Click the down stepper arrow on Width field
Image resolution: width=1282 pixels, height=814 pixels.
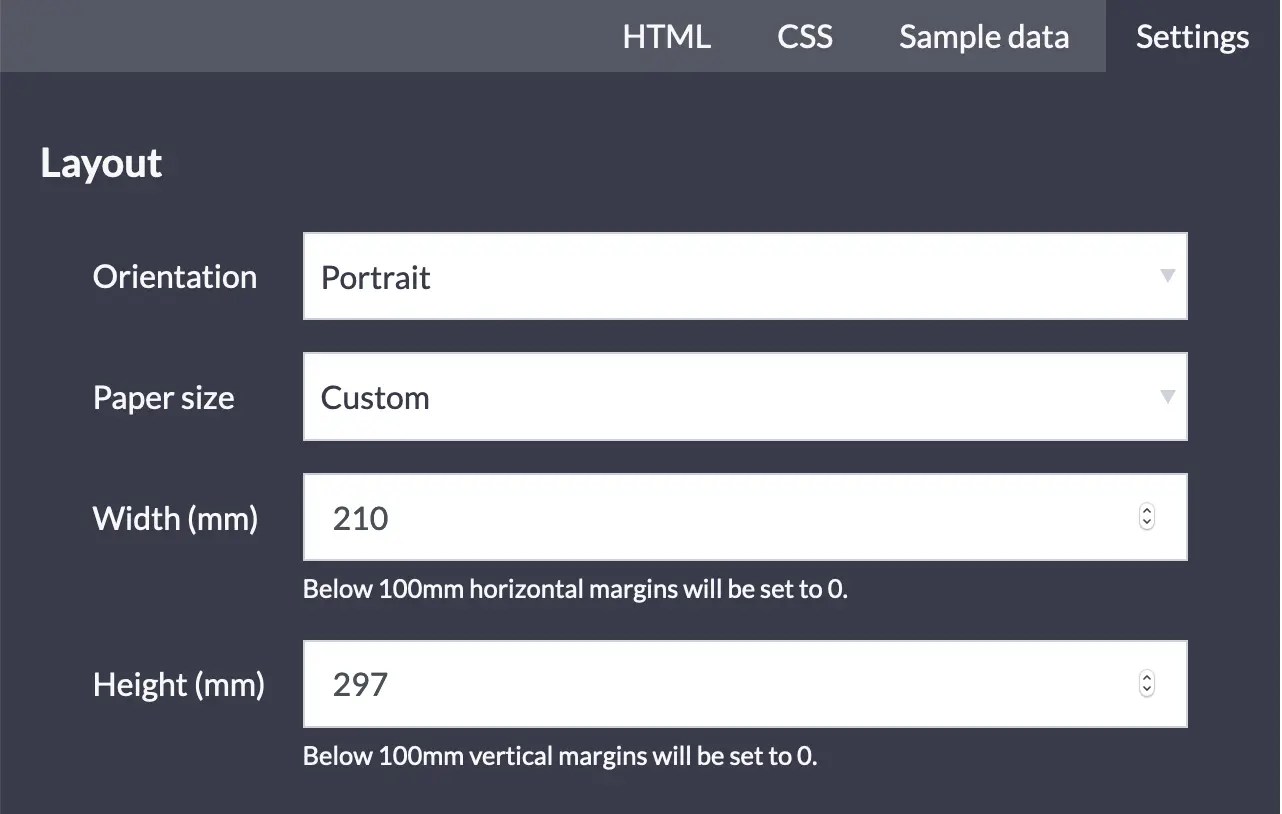click(x=1146, y=523)
